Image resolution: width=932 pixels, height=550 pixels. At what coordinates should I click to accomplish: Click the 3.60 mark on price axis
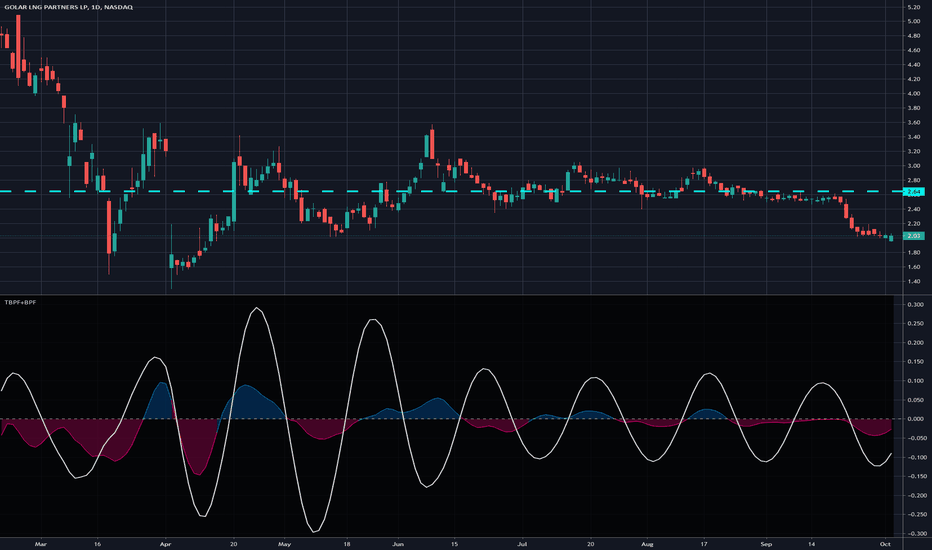click(914, 122)
